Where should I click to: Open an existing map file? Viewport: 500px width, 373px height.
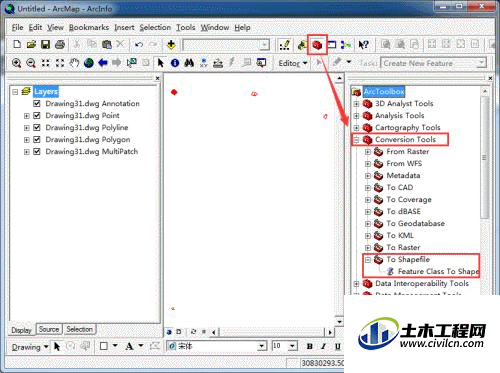pyautogui.click(x=31, y=44)
